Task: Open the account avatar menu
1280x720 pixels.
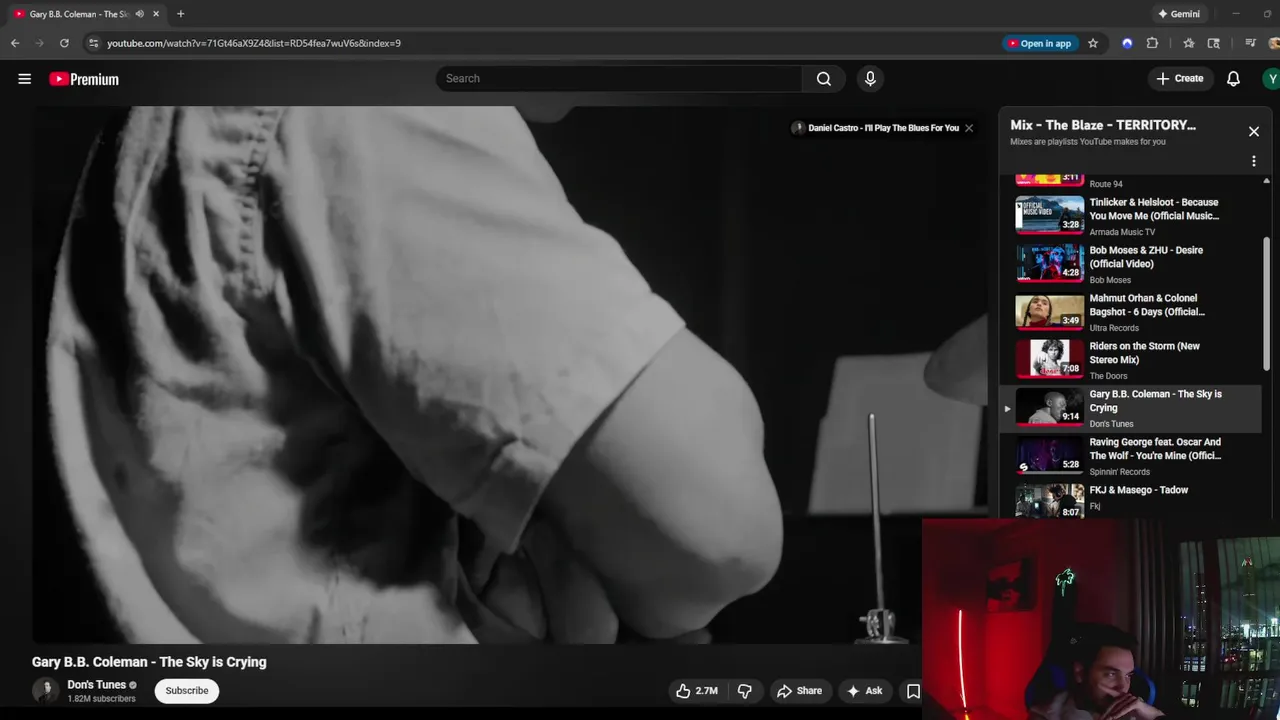Action: [x=1271, y=79]
